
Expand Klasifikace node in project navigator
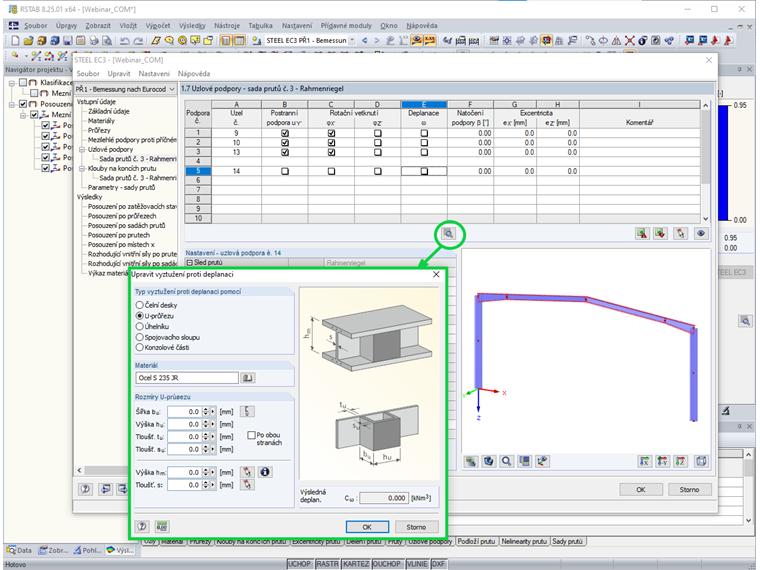(12, 83)
